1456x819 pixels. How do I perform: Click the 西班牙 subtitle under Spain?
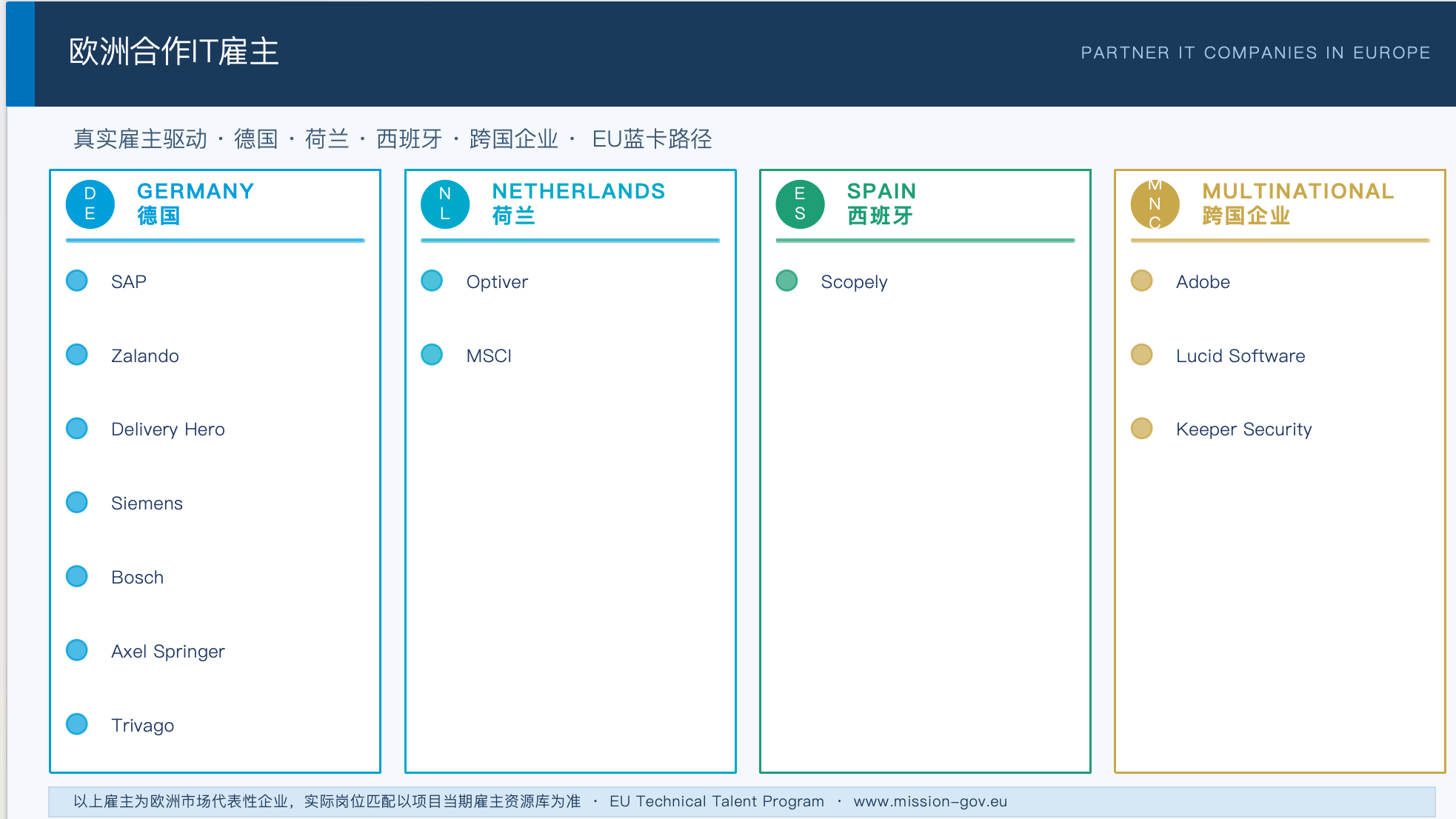pos(880,216)
